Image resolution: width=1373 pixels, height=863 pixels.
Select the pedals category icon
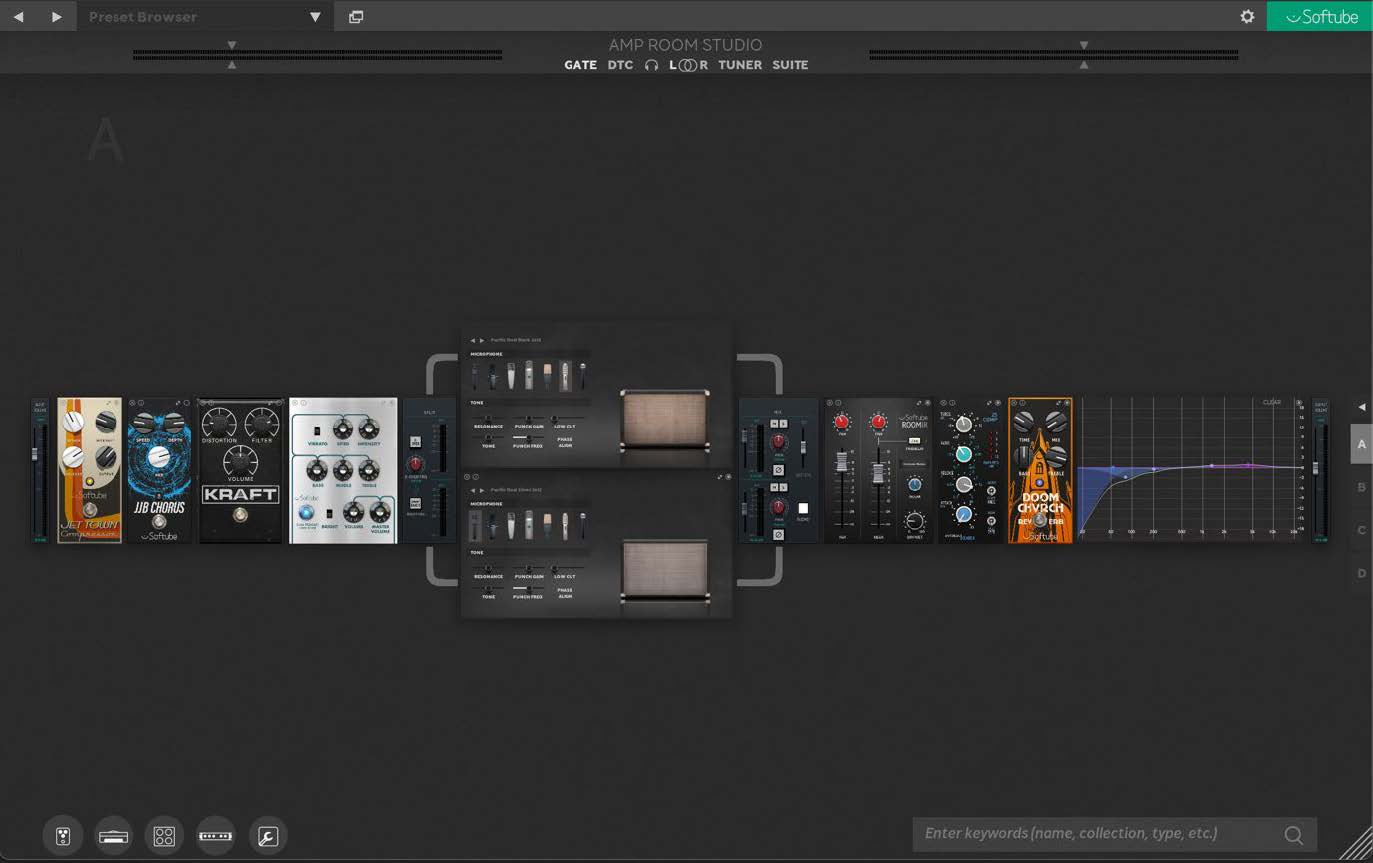point(63,835)
